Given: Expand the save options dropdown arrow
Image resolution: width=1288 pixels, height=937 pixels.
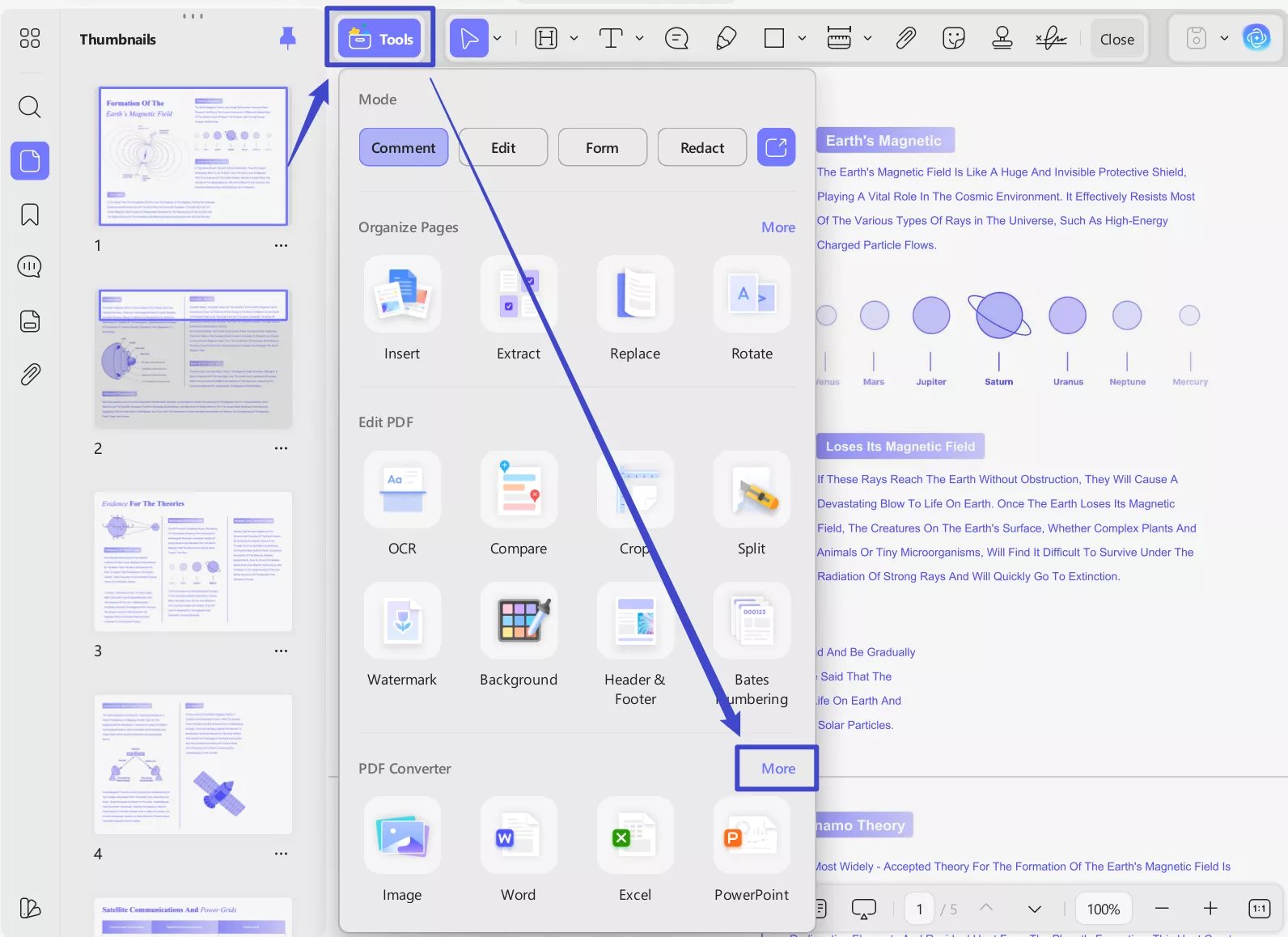Looking at the screenshot, I should 1224,38.
